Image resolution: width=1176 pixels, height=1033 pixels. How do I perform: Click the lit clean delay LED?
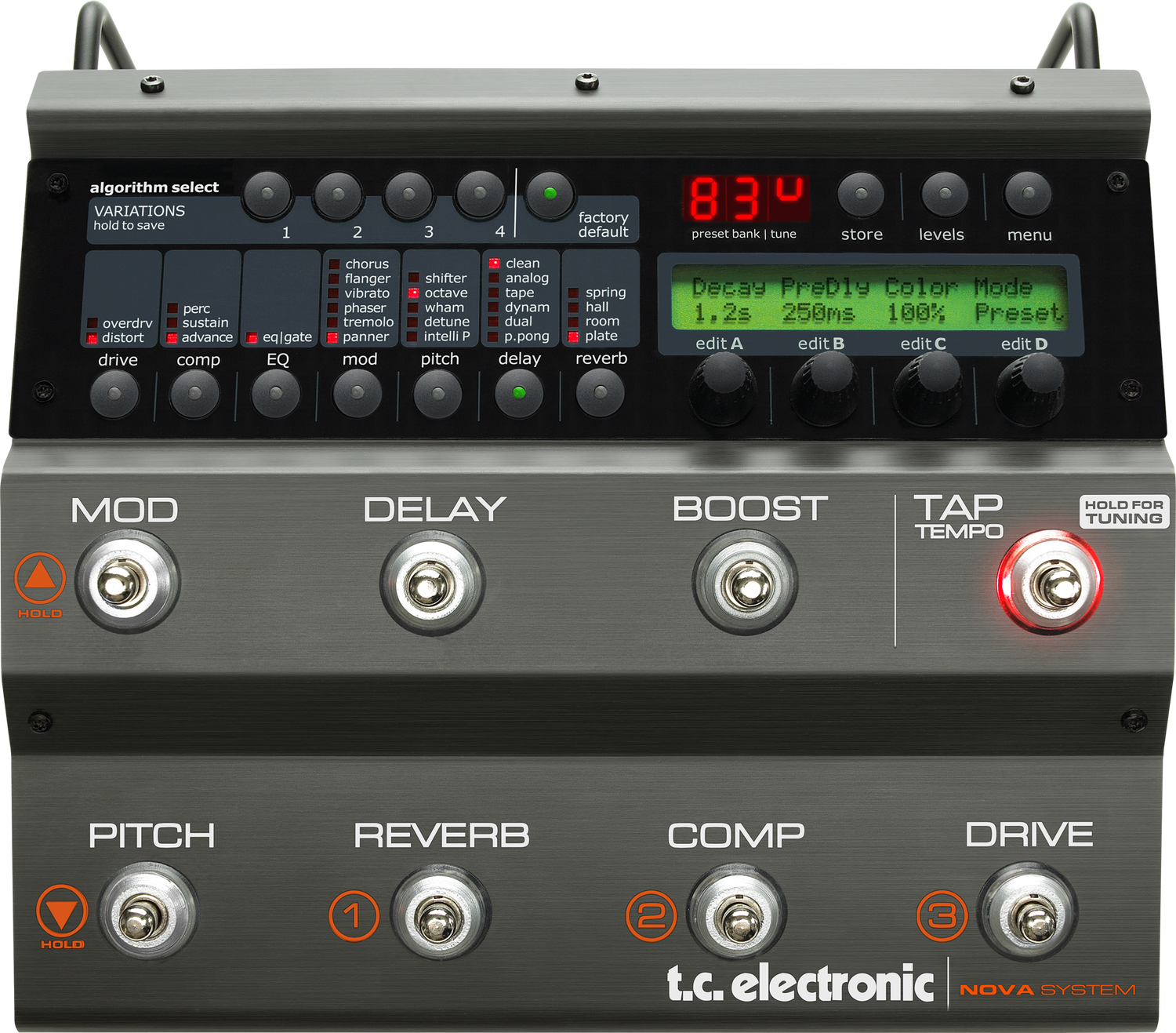tap(494, 264)
